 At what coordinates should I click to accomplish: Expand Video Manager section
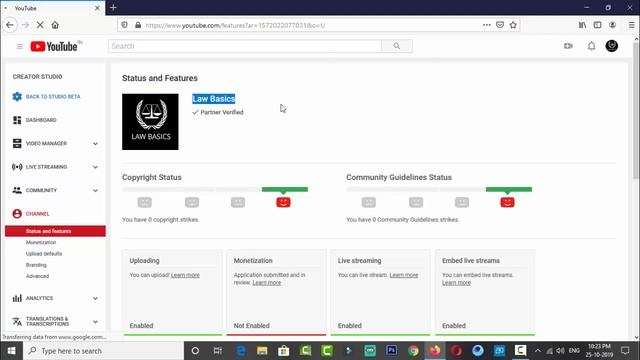[x=95, y=144]
